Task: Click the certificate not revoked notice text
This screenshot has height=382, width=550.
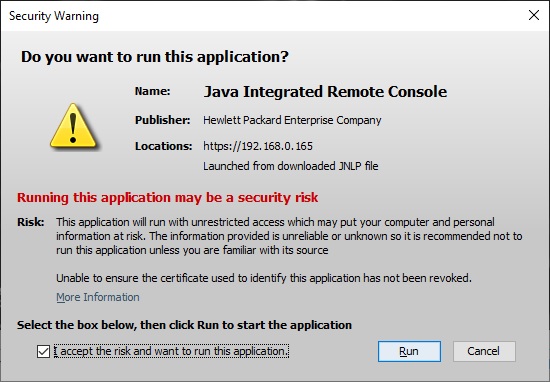Action: point(264,278)
